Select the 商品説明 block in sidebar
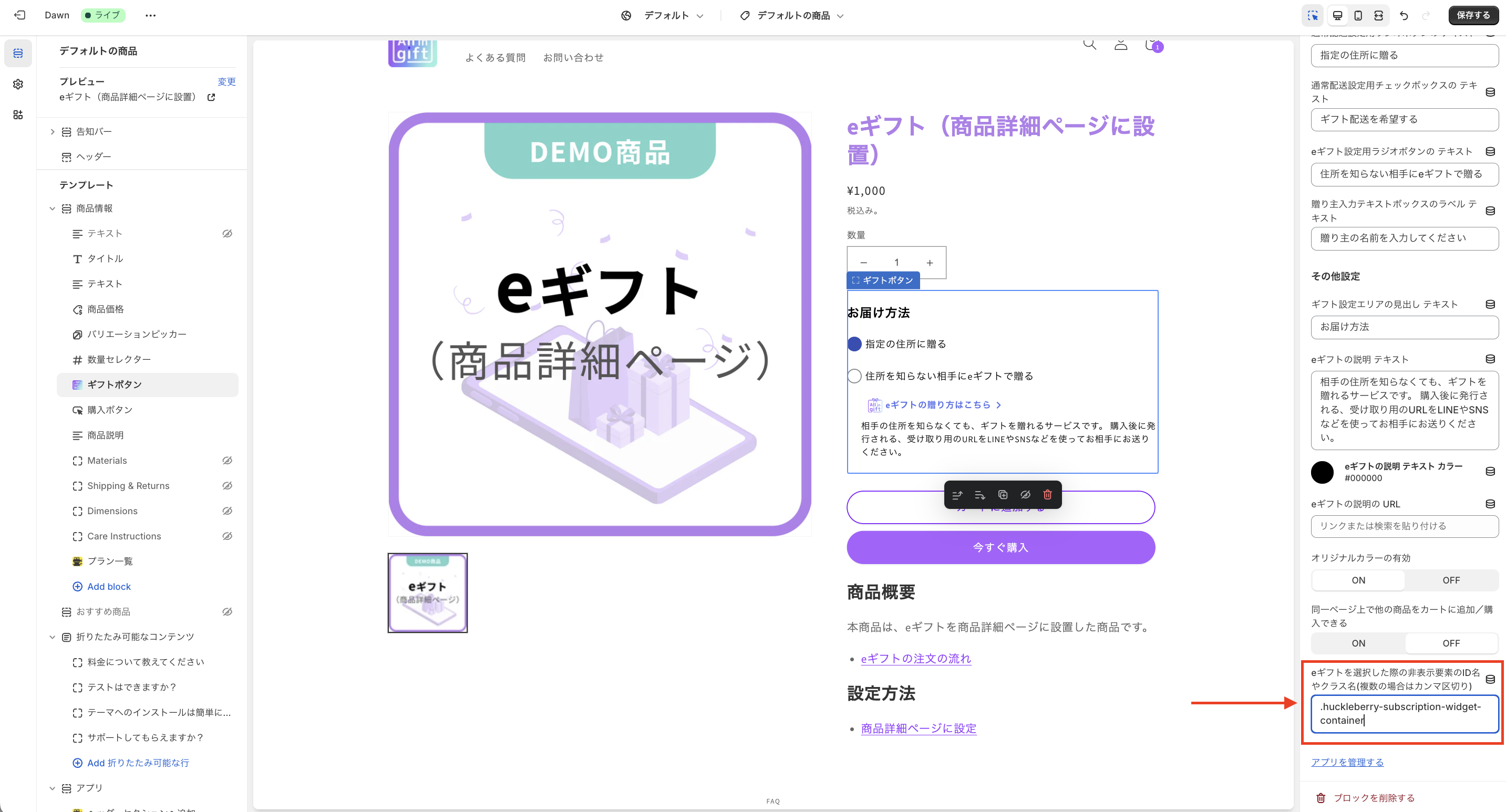The width and height of the screenshot is (1506, 812). pyautogui.click(x=105, y=435)
